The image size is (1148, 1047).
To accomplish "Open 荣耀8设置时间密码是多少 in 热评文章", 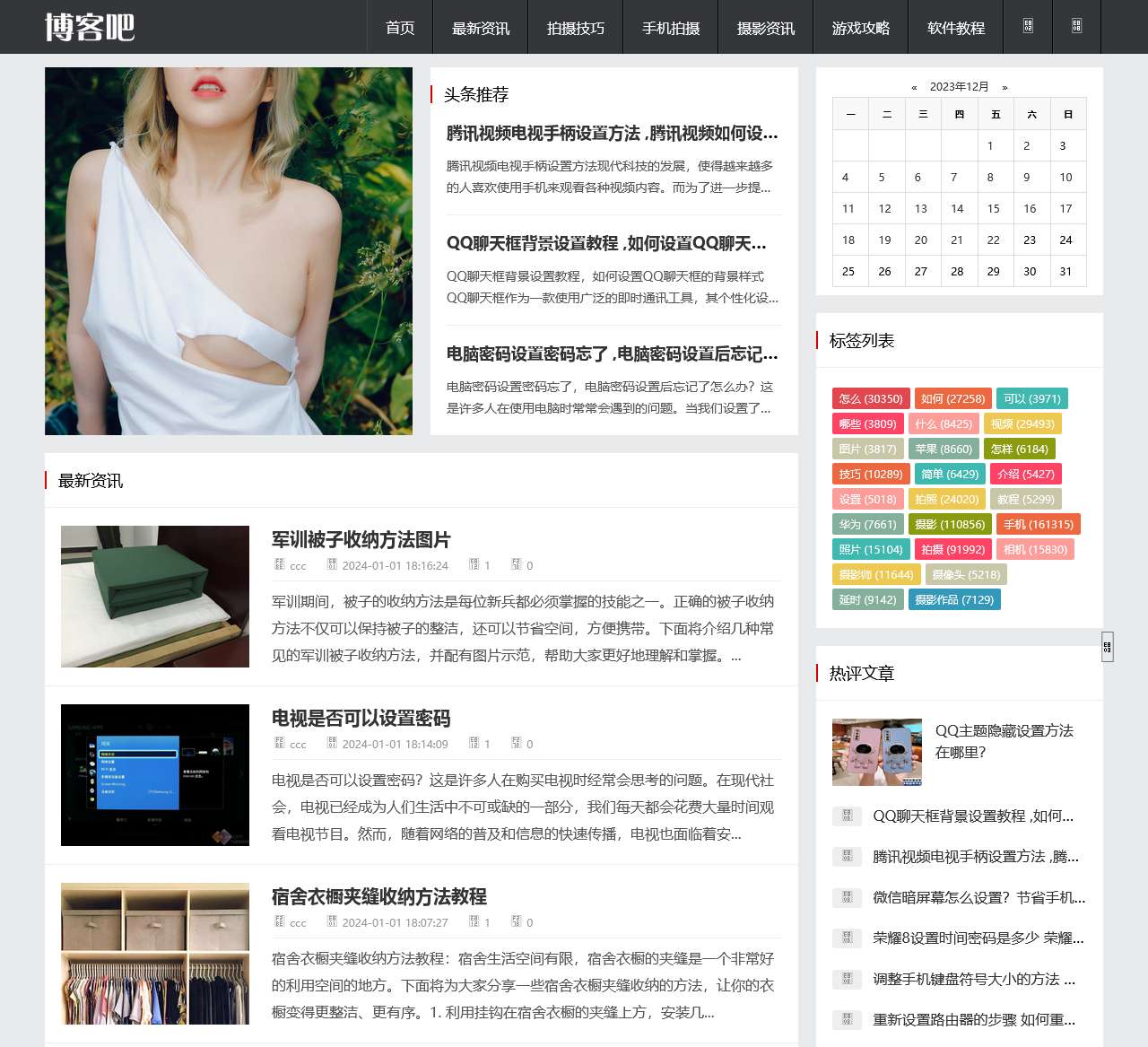I will (x=978, y=938).
